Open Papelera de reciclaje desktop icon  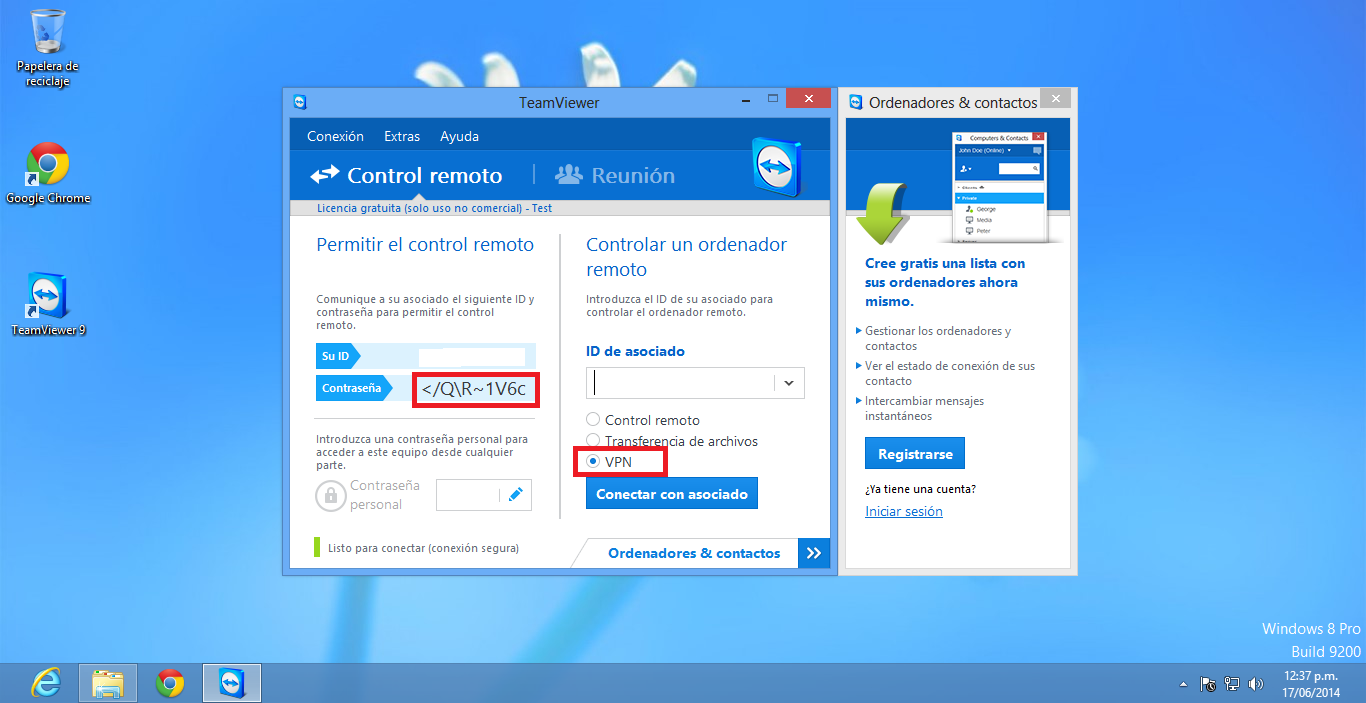[x=47, y=47]
